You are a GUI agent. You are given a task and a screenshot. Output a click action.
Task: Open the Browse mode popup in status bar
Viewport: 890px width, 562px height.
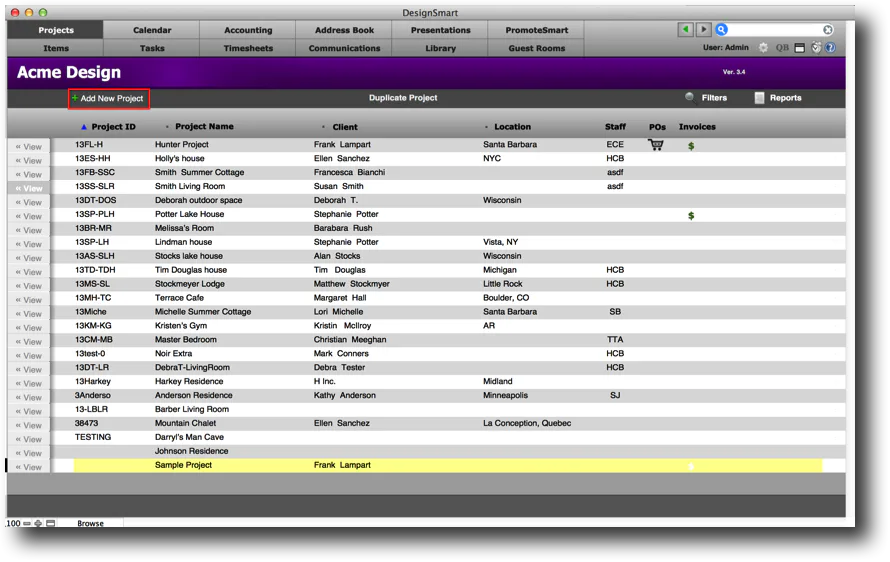pyautogui.click(x=91, y=523)
